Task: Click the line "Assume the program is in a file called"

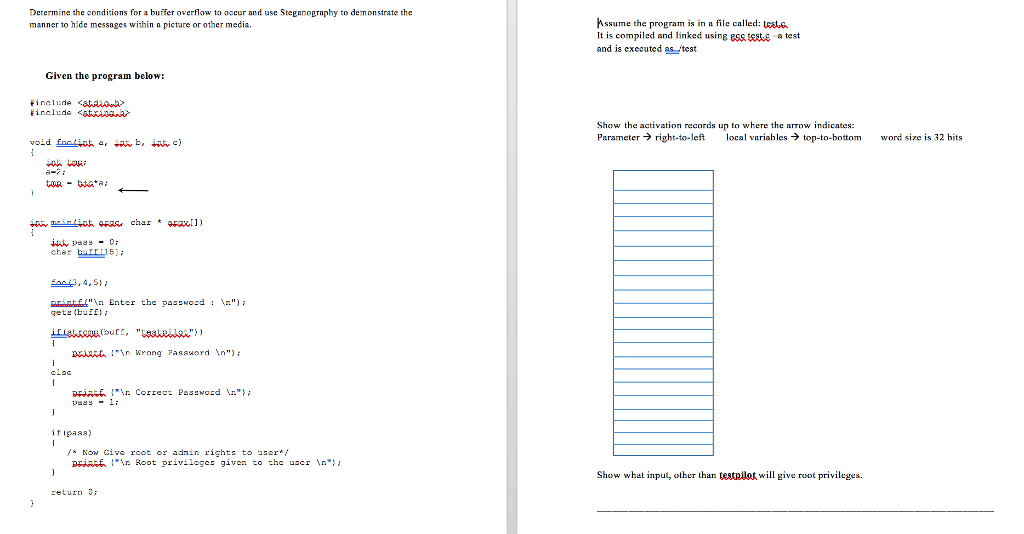Action: point(693,23)
